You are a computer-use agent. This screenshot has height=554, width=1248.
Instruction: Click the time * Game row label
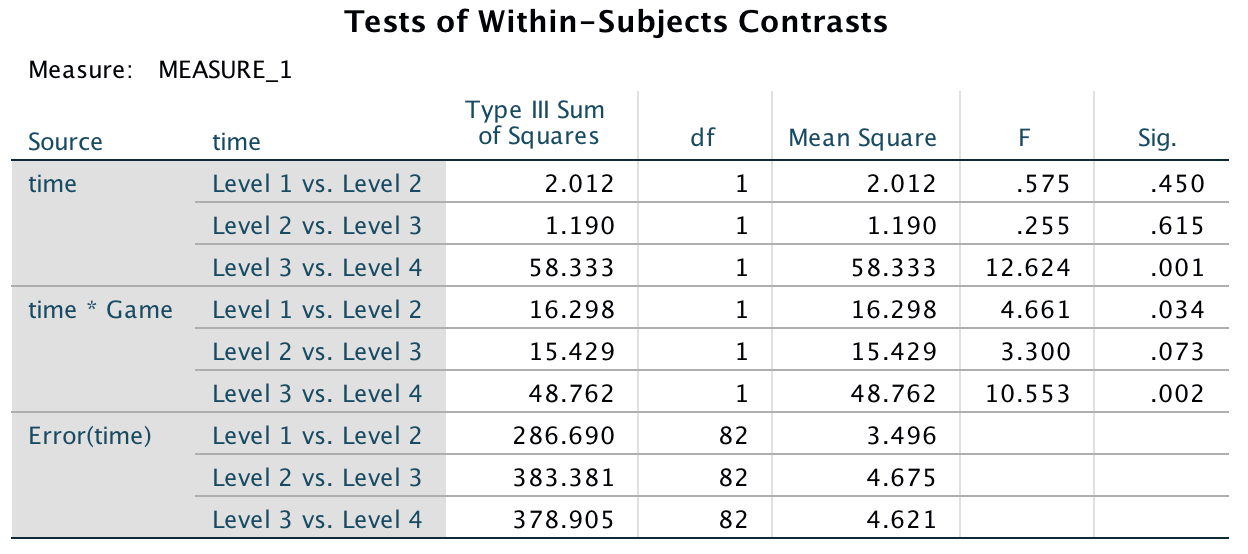pos(100,310)
